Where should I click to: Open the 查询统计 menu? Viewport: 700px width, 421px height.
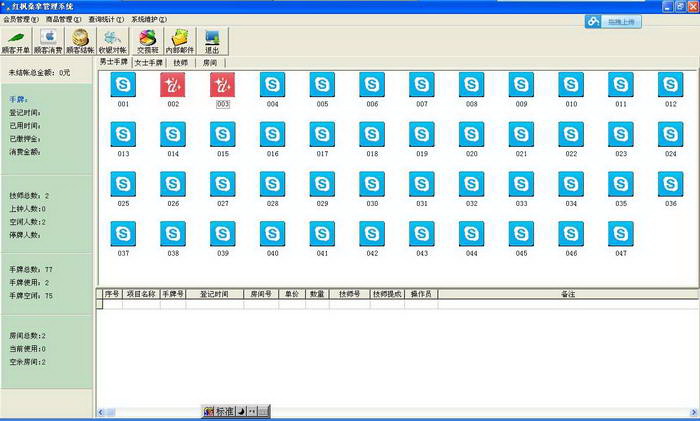coord(106,20)
